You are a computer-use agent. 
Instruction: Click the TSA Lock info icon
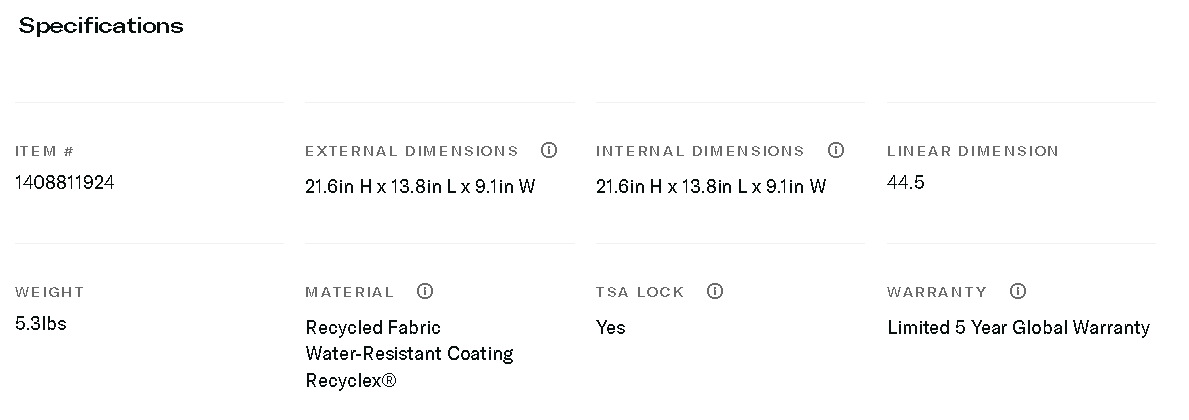pyautogui.click(x=715, y=291)
